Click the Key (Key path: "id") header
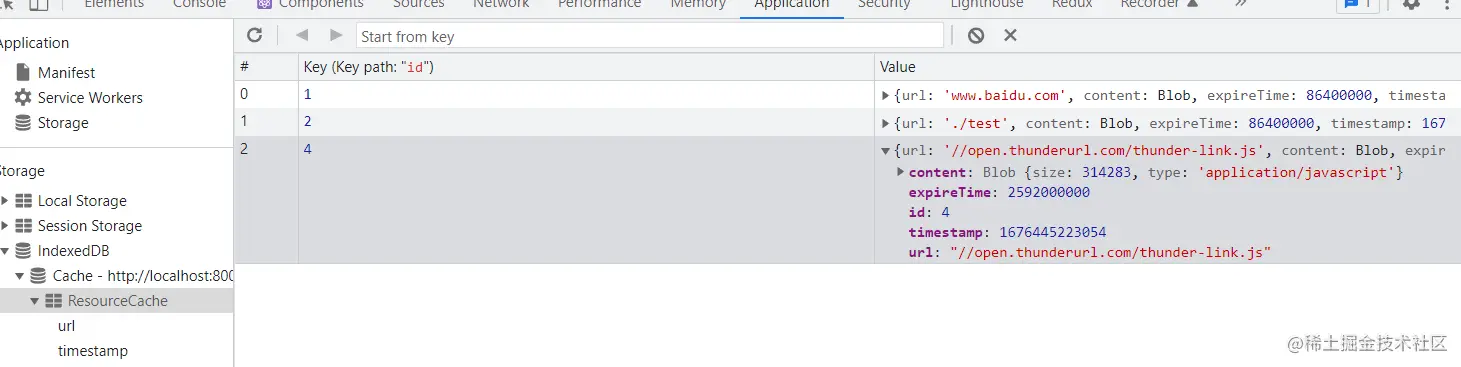Screen dimensions: 1461x367 586,67
